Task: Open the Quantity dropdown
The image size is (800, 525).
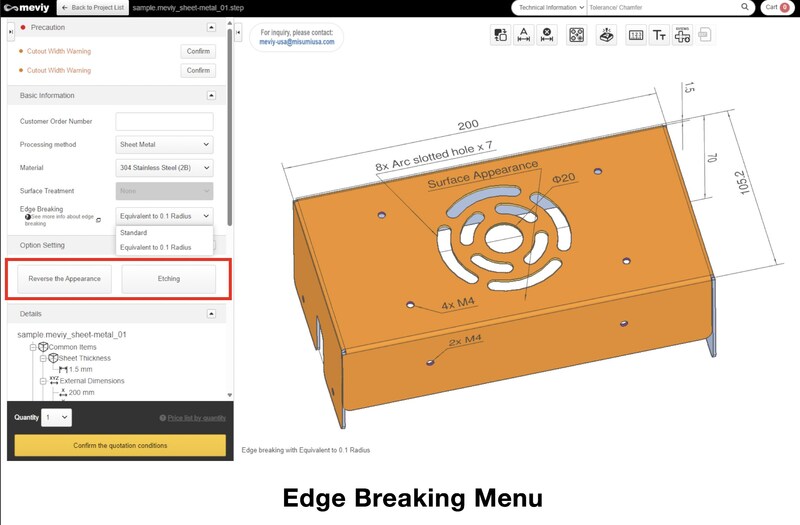Action: [x=57, y=417]
